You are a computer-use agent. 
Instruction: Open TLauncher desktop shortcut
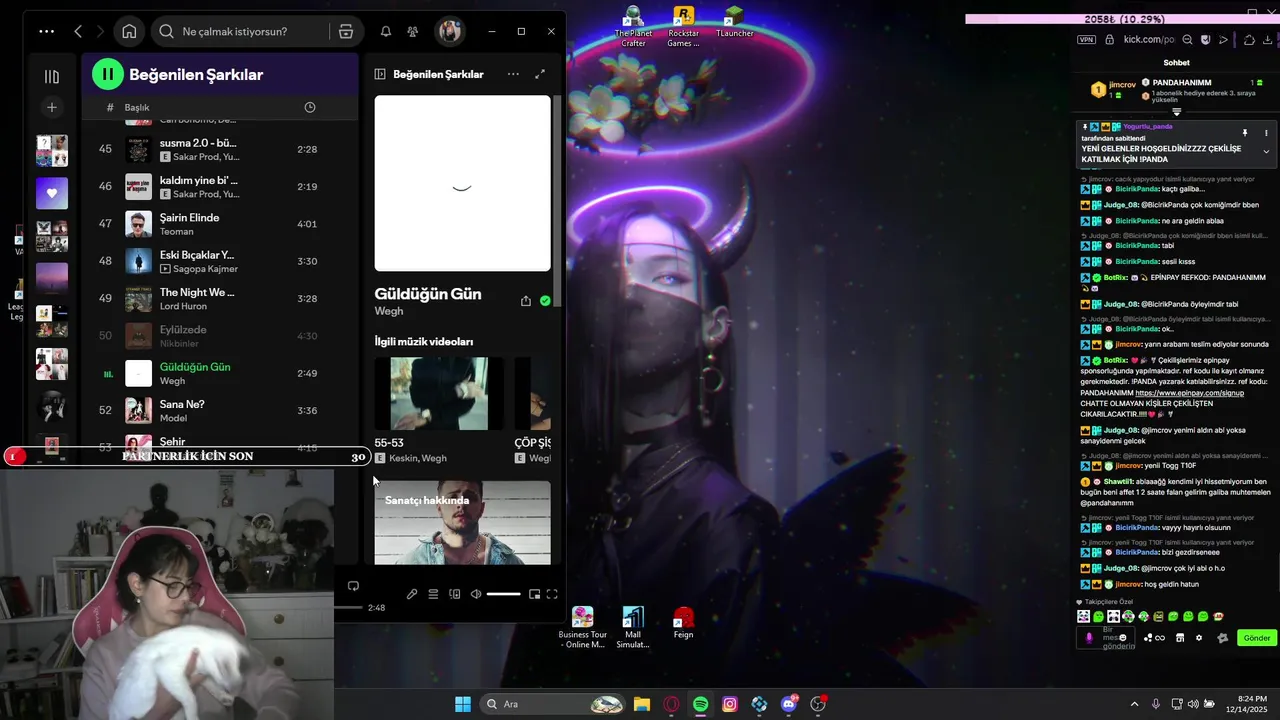click(734, 22)
